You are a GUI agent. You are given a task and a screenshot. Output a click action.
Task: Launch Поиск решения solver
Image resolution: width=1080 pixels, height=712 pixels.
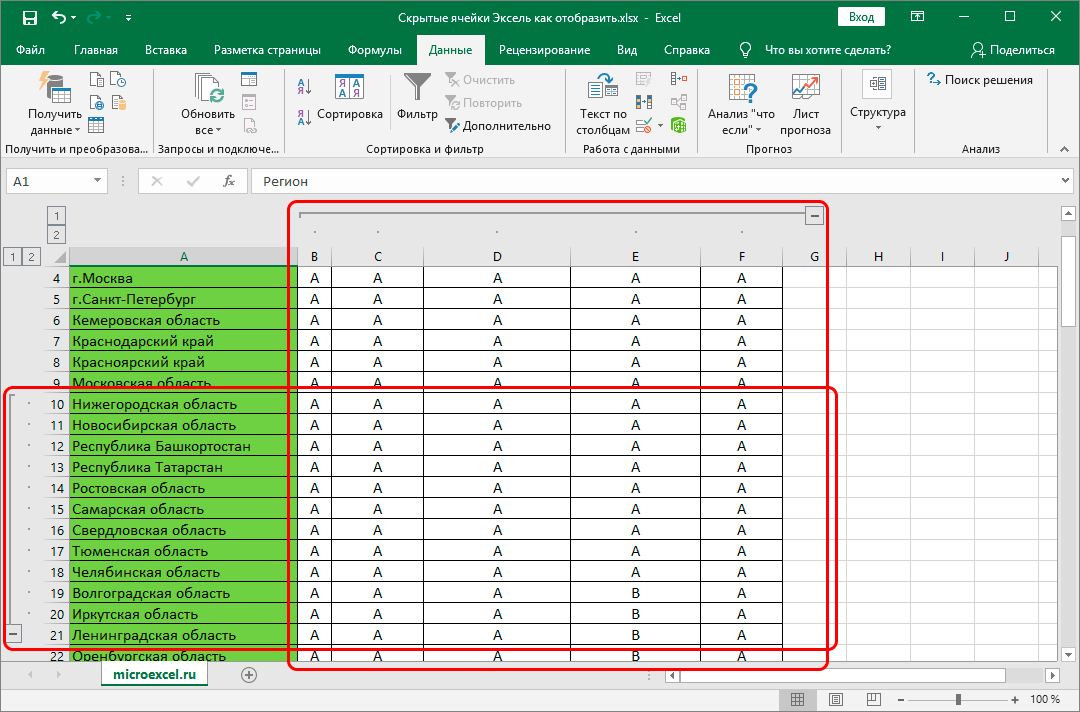pos(979,80)
